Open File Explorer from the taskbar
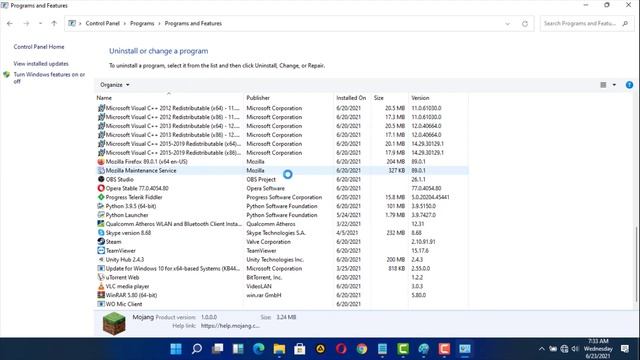This screenshot has width=640, height=360. [279, 349]
